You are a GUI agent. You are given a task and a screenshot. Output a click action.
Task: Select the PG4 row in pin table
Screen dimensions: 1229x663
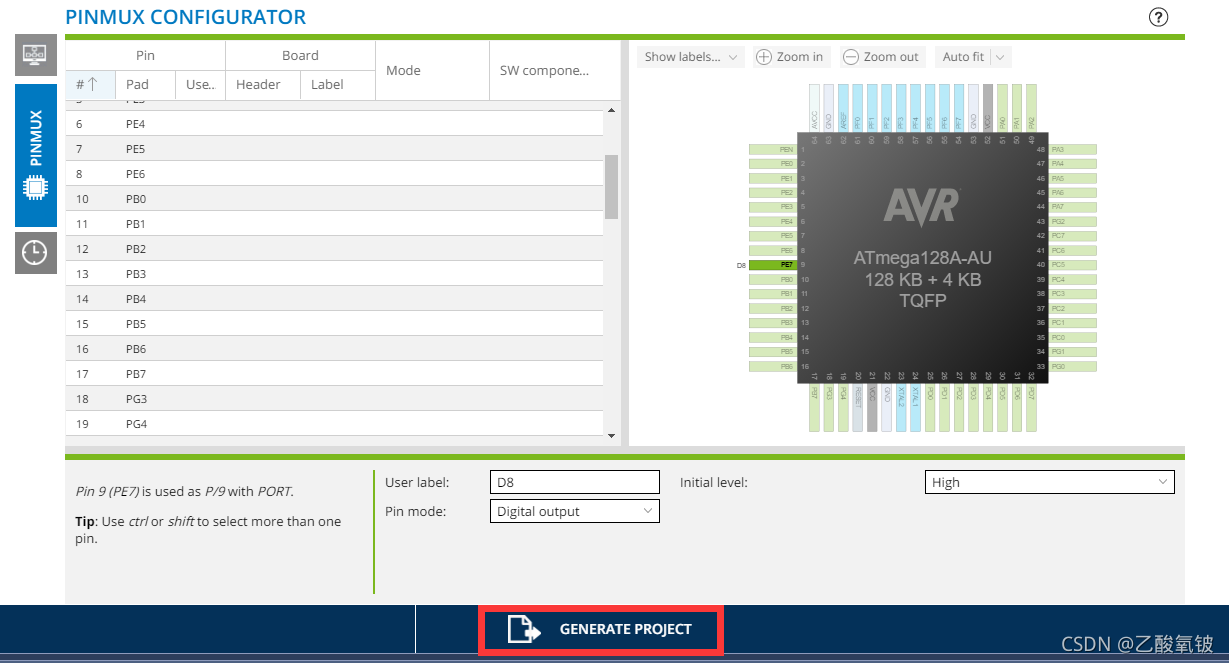coord(334,424)
